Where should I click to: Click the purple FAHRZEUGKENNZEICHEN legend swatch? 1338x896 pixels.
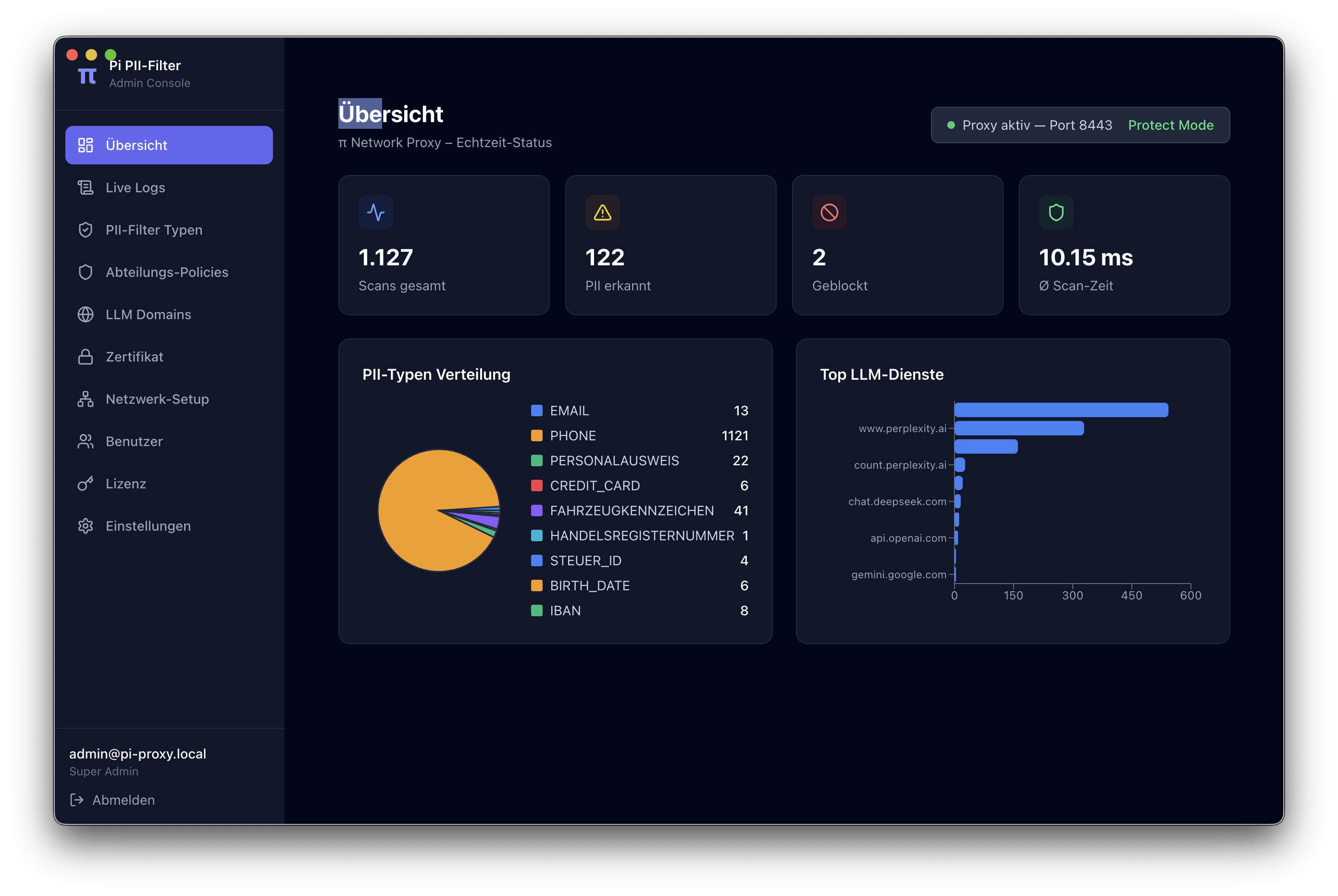(536, 510)
